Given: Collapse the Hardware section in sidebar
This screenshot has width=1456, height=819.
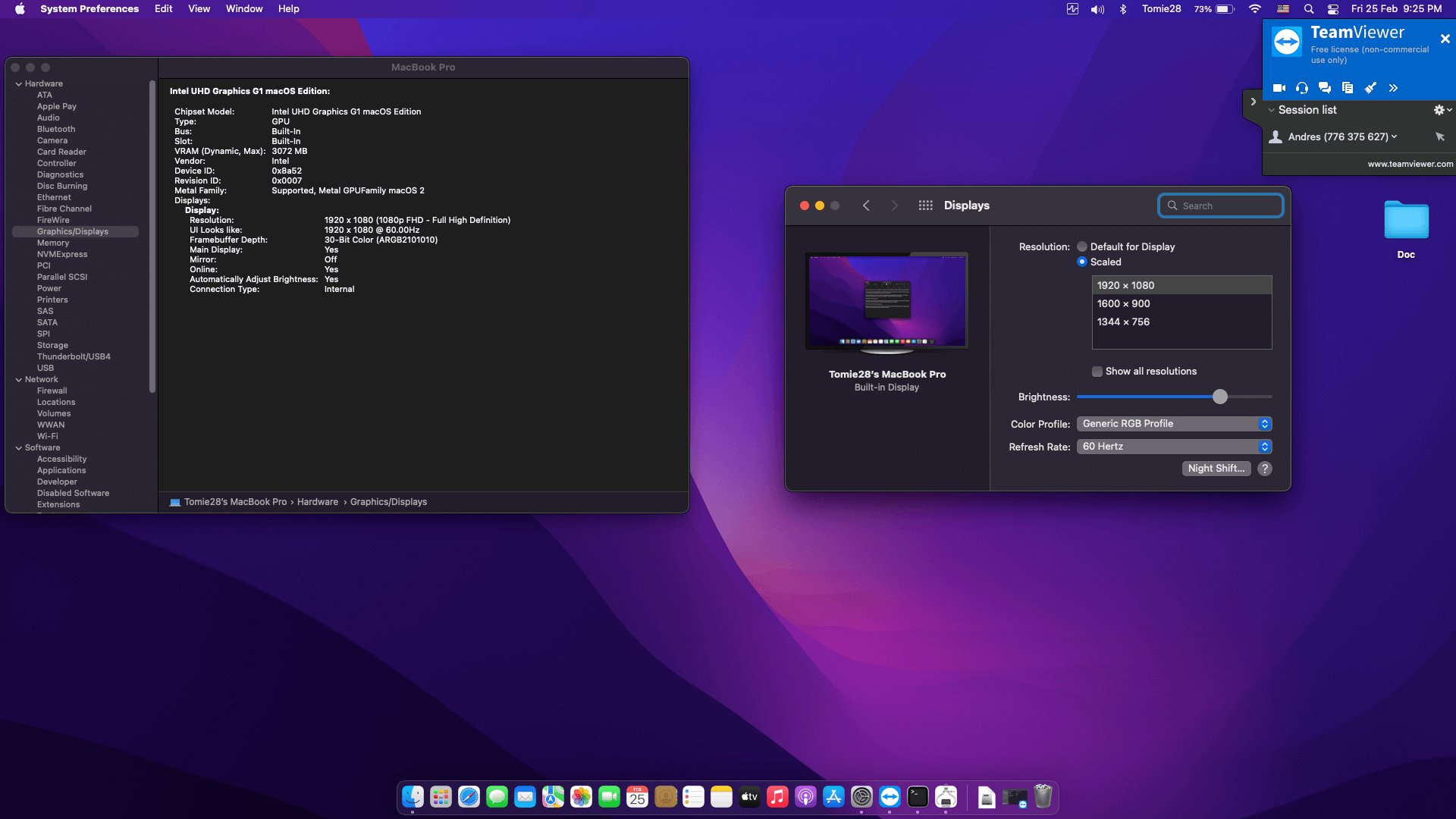Looking at the screenshot, I should pyautogui.click(x=19, y=84).
